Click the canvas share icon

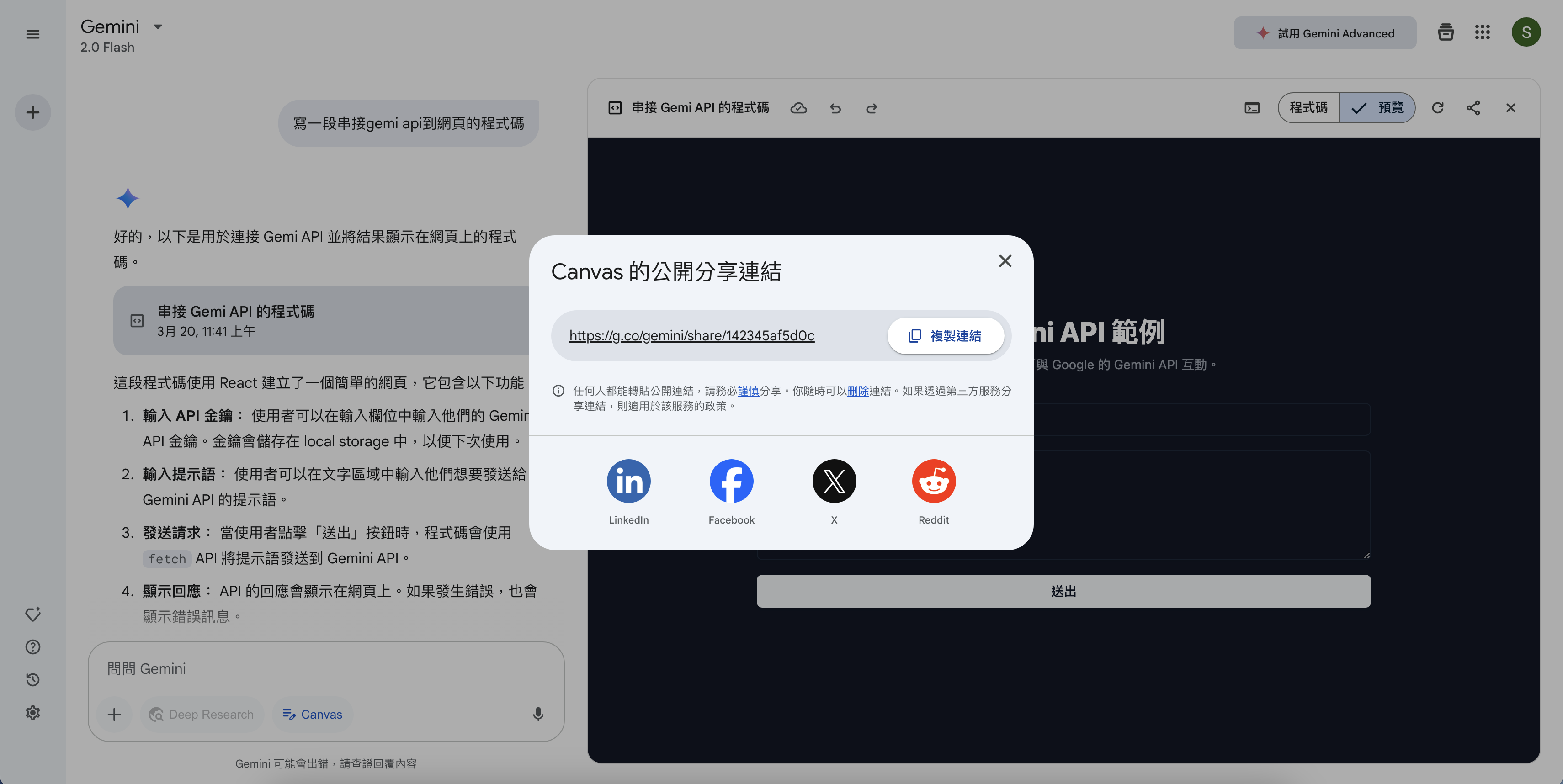[1473, 108]
